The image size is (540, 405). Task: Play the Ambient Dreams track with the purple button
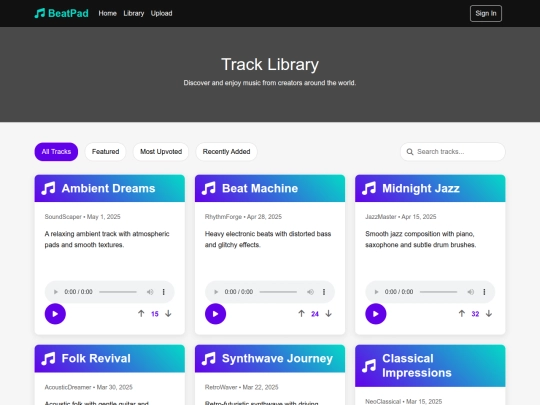[55, 314]
